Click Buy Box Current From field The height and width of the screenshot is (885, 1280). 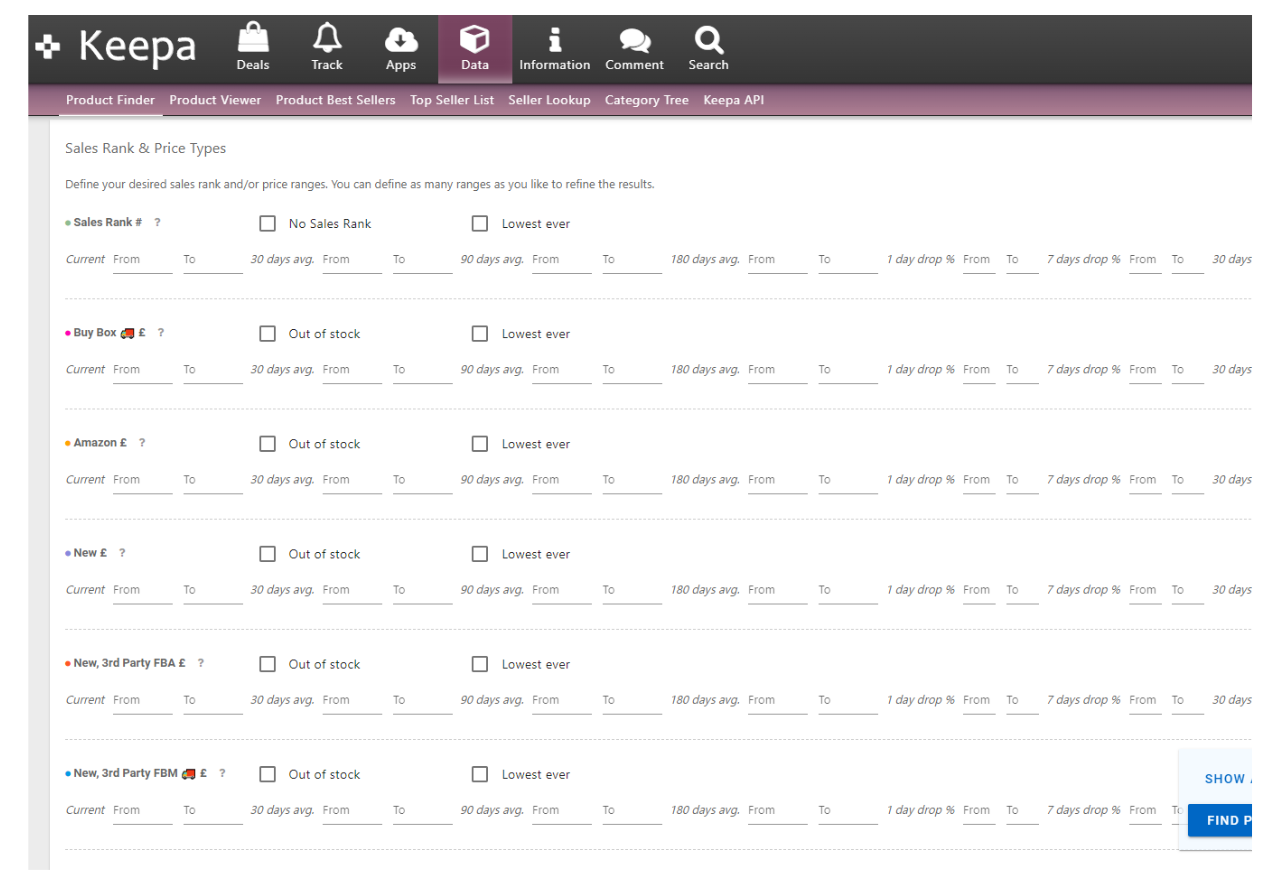tap(142, 370)
